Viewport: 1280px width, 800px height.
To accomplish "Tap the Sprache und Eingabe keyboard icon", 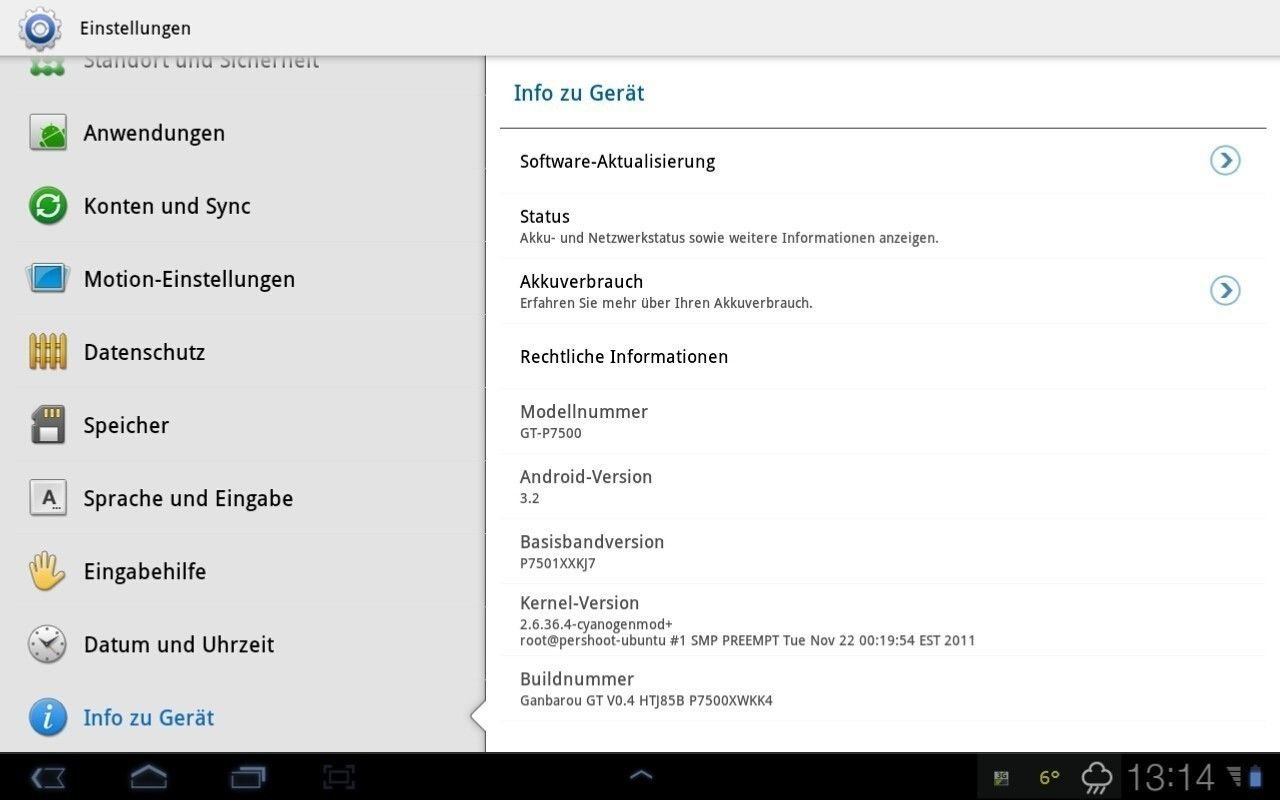I will (48, 498).
